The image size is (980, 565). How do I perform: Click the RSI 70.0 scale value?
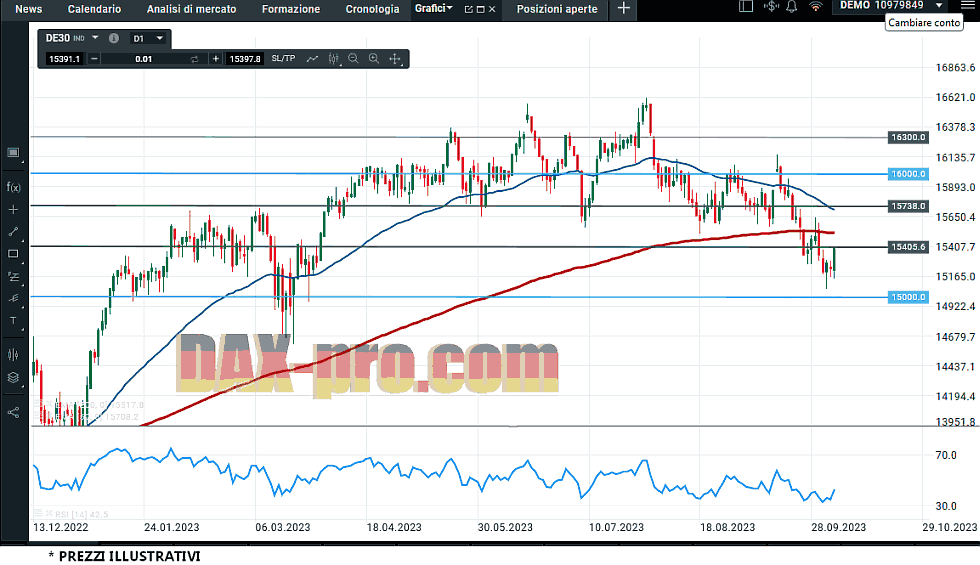pos(946,455)
